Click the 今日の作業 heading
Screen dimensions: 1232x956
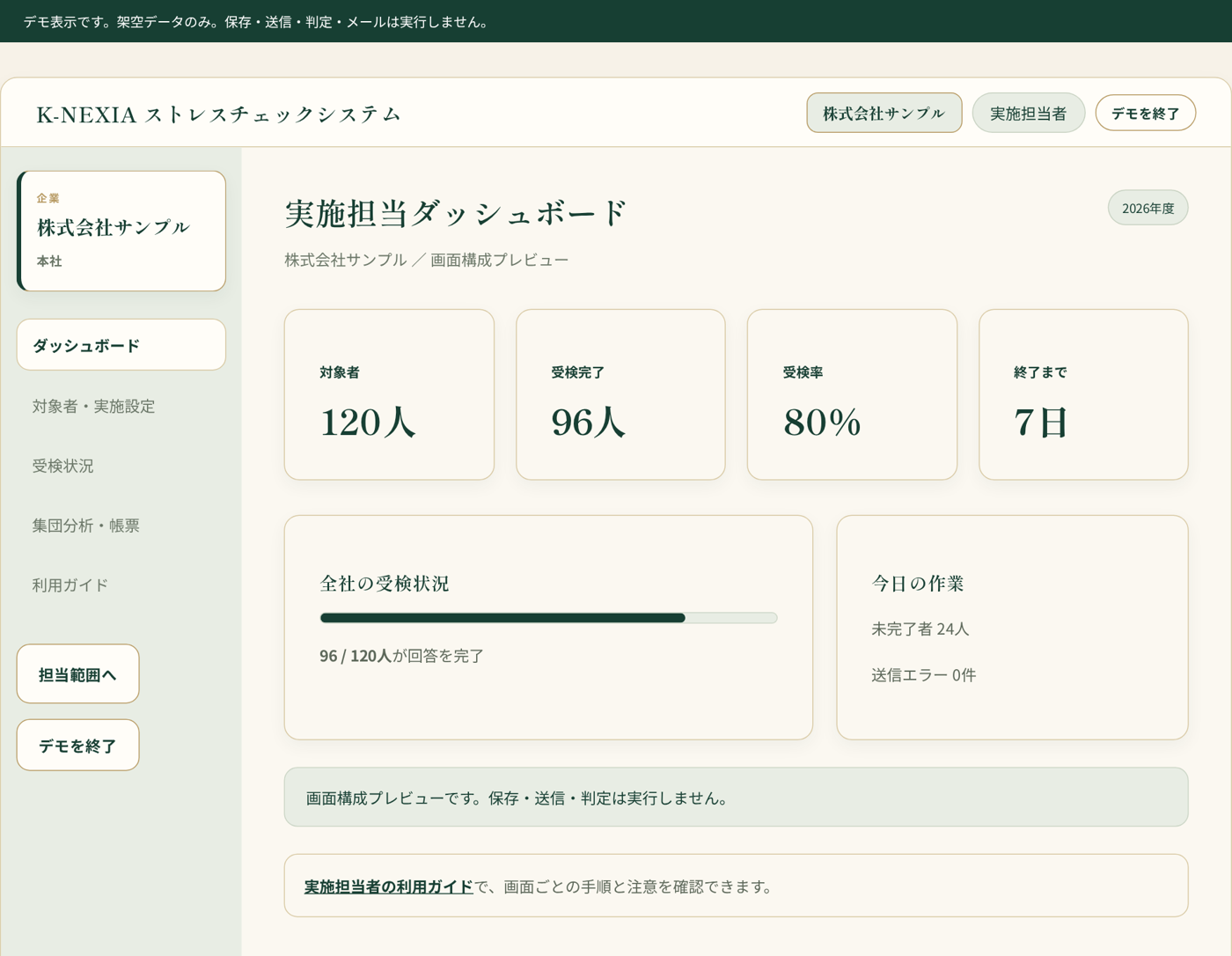point(918,584)
